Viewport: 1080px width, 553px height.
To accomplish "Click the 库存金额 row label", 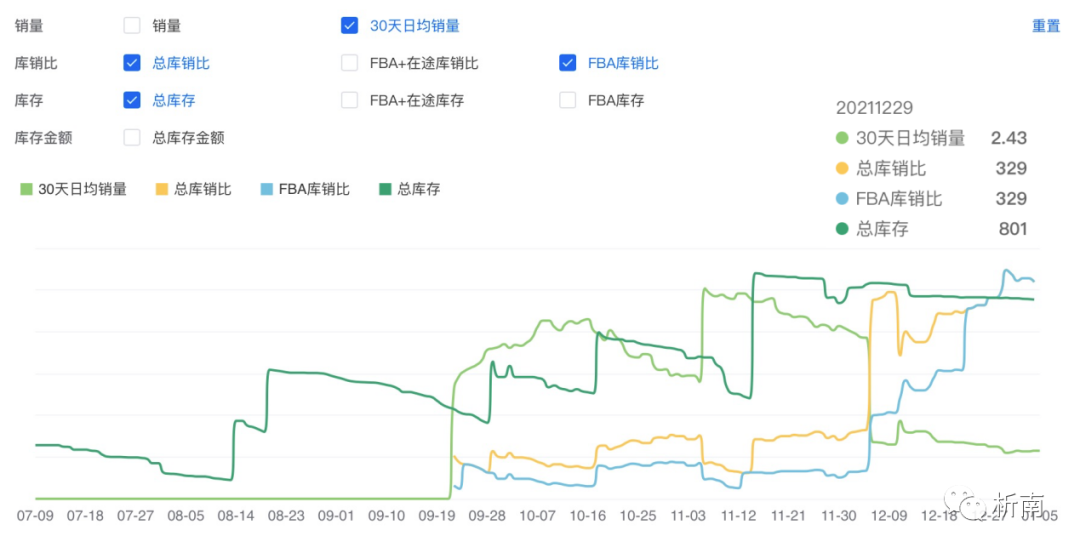I will [43, 138].
